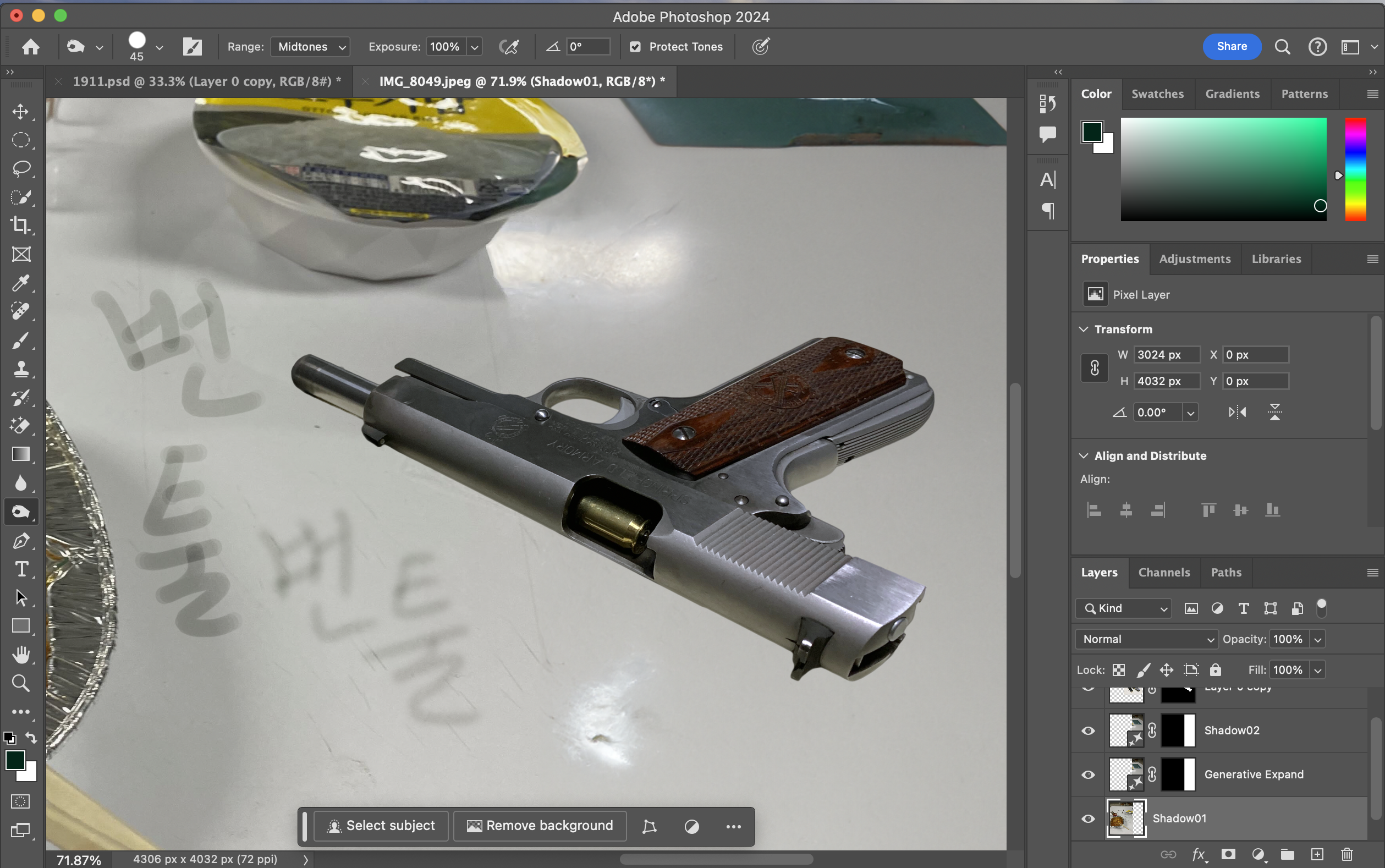Screen dimensions: 1385x868
Task: Create a new layer with plus icon
Action: [1317, 854]
